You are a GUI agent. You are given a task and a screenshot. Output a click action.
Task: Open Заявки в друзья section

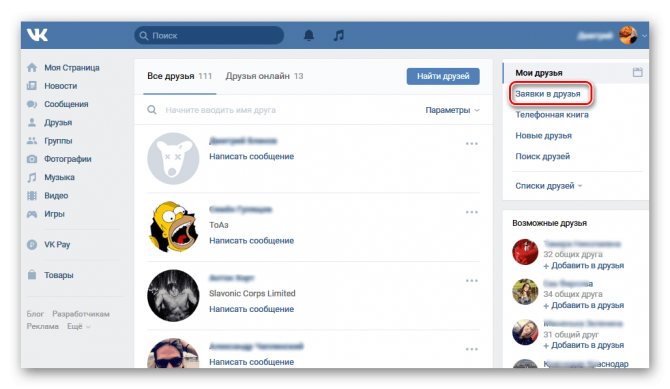(x=548, y=94)
